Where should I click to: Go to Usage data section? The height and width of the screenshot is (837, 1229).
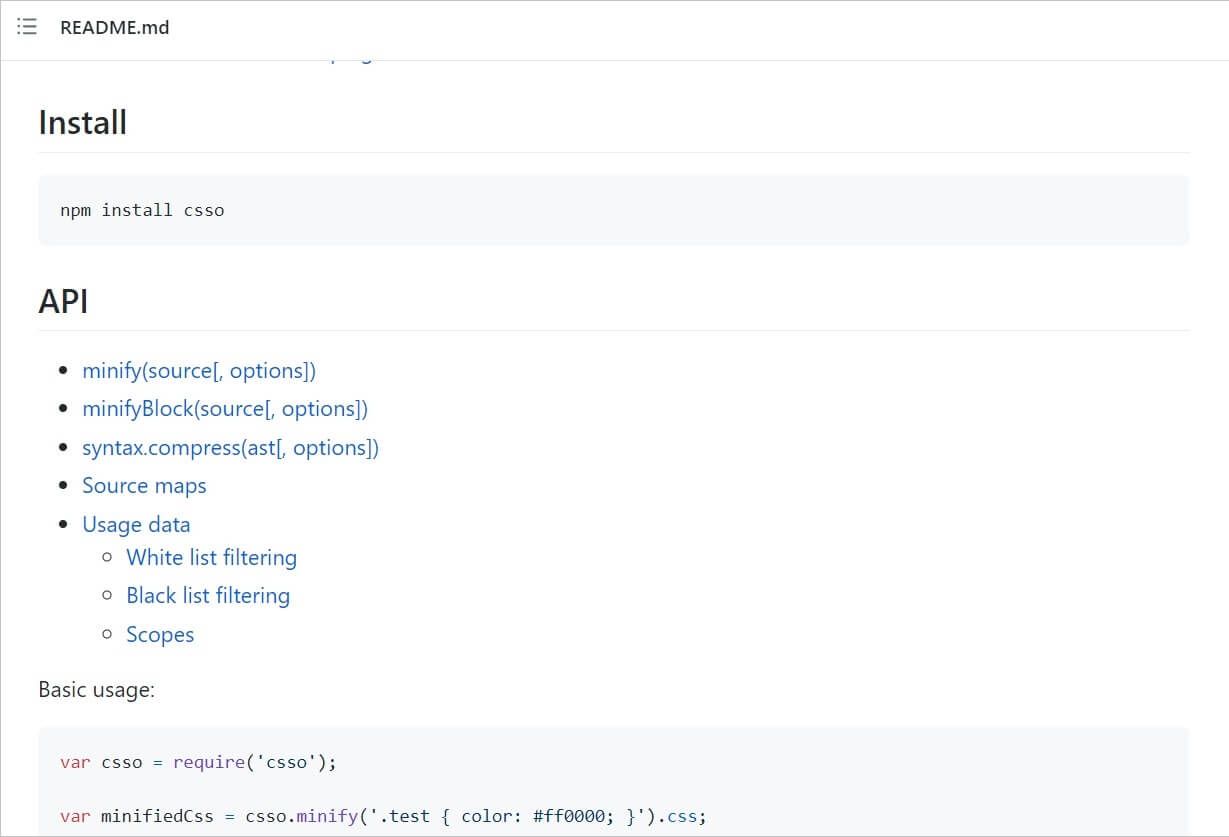[136, 525]
